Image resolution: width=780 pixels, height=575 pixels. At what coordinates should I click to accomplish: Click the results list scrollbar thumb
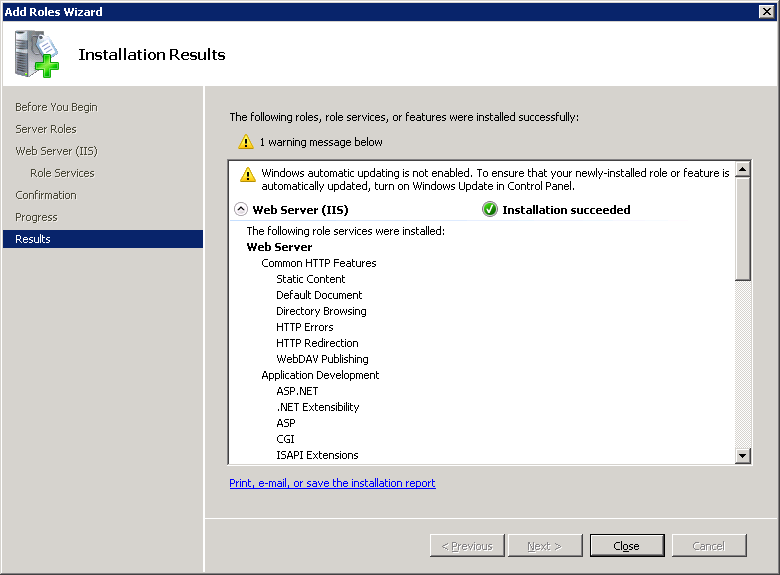[743, 229]
